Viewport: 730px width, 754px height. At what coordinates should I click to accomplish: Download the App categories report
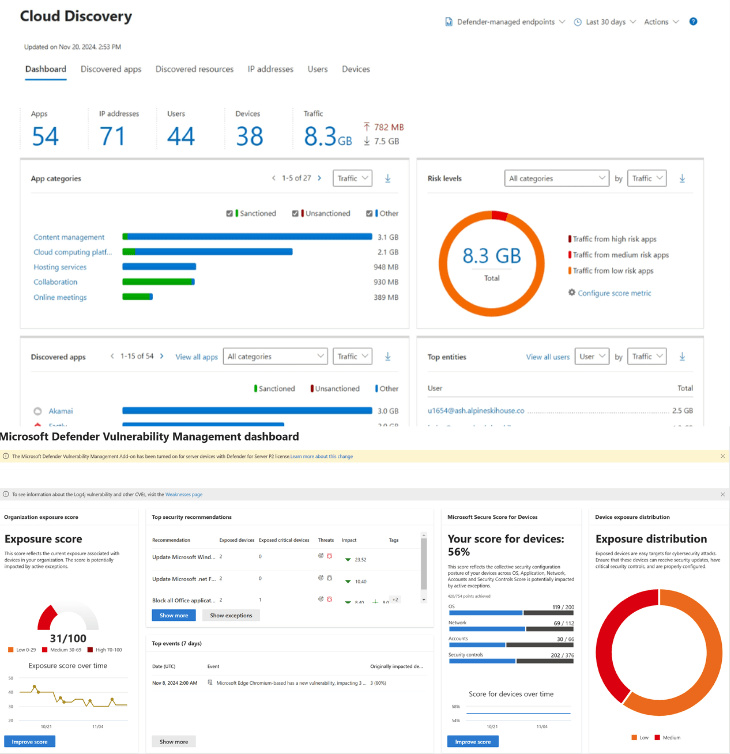click(x=388, y=178)
